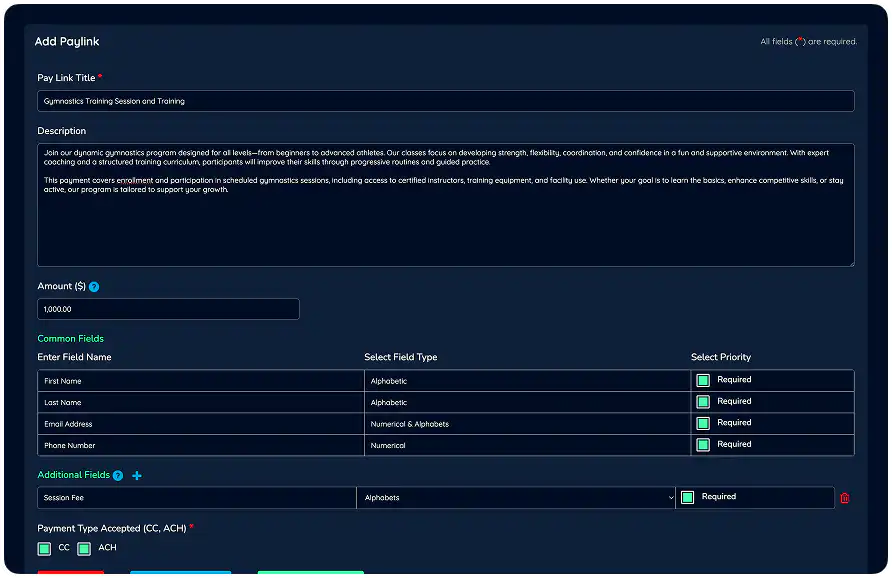892x578 pixels.
Task: Click the Pay Link Title input box
Action: pos(446,100)
